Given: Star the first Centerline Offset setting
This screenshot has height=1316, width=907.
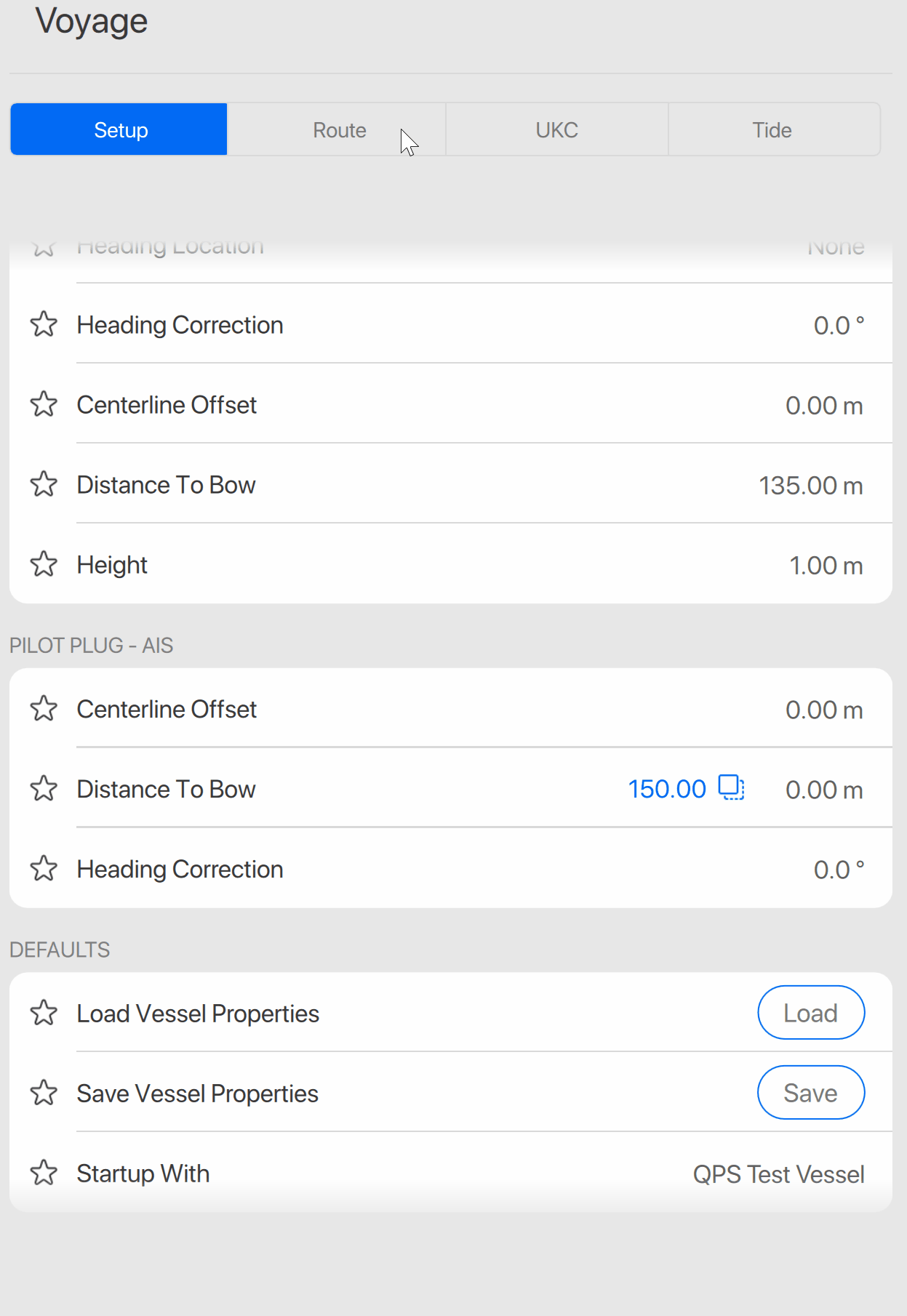Looking at the screenshot, I should click(x=44, y=404).
